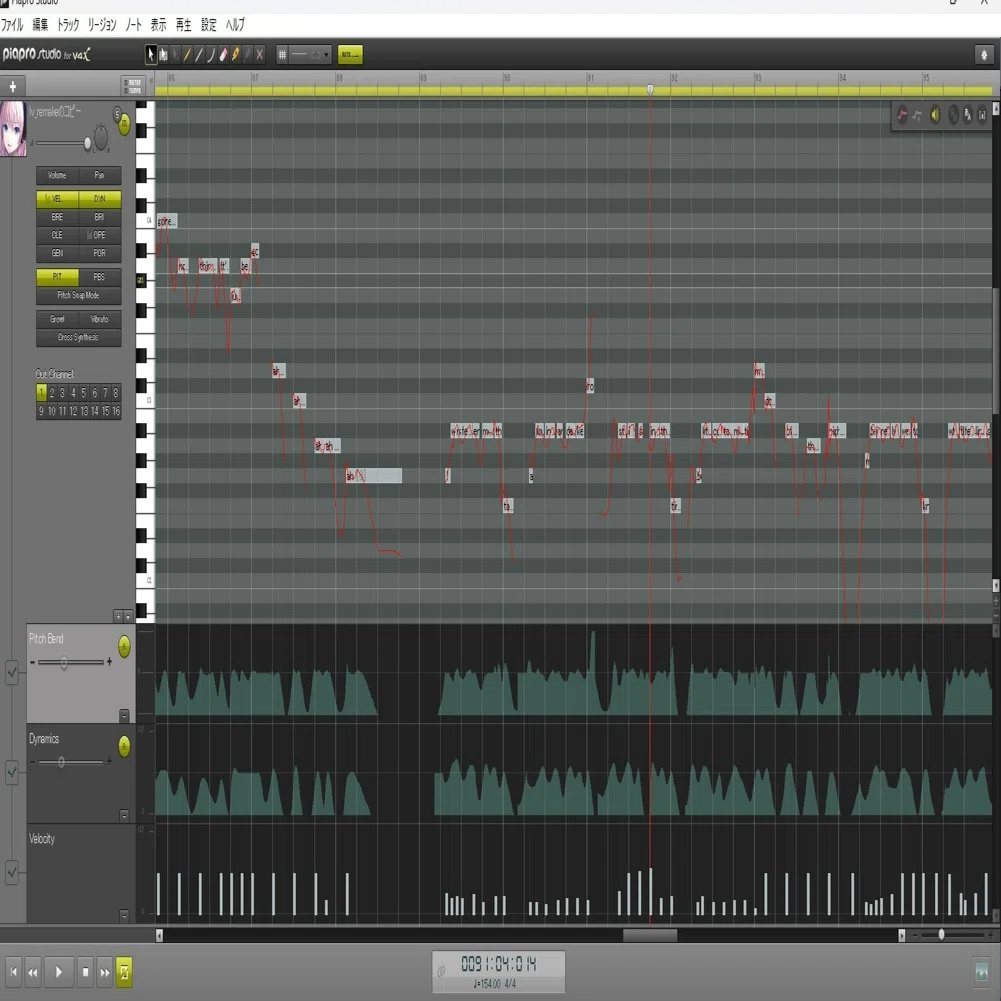Collapse the Dynamics lane with the minus button
Image resolution: width=1001 pixels, height=1001 pixels.
pos(124,815)
